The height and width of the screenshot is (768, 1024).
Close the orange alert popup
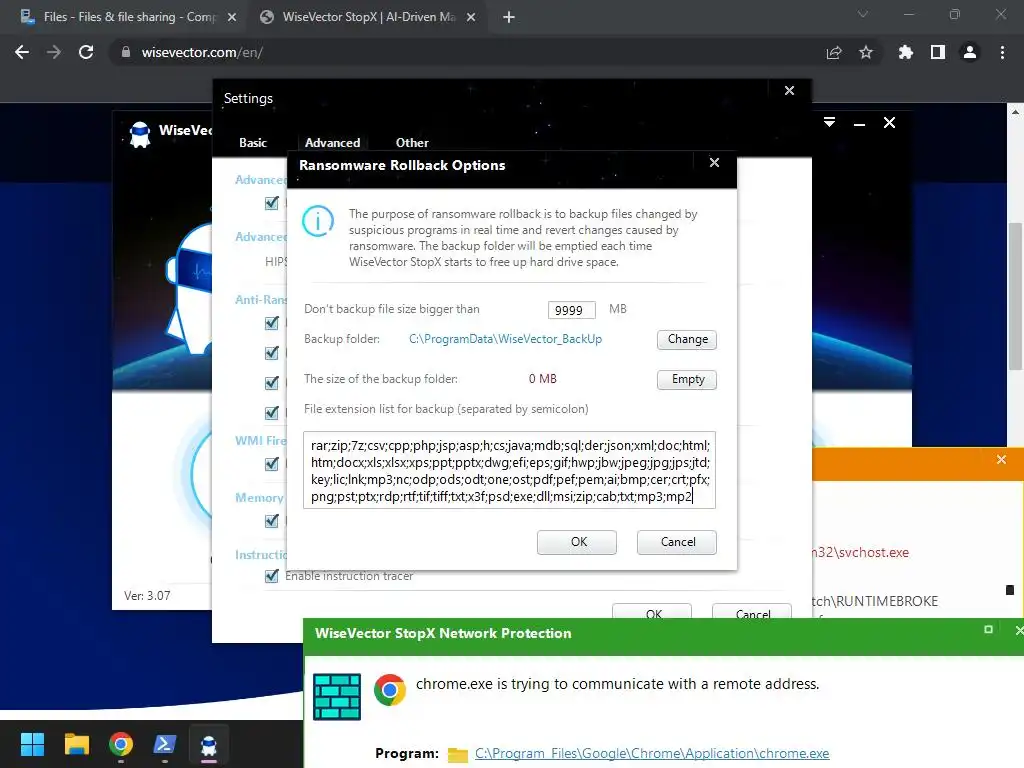1001,460
